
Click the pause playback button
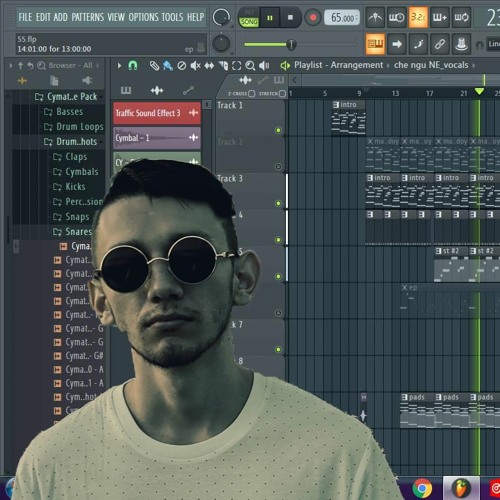pos(270,18)
